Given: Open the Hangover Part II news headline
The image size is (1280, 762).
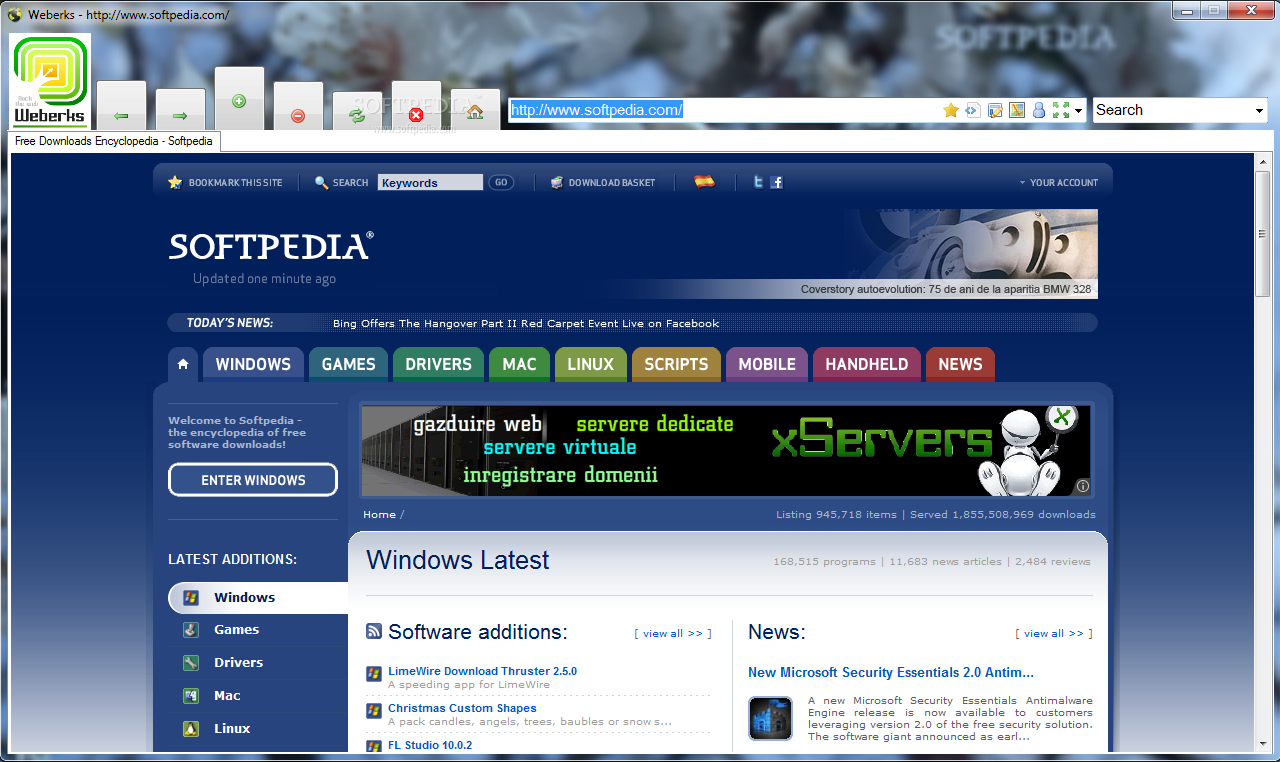Looking at the screenshot, I should pyautogui.click(x=526, y=323).
